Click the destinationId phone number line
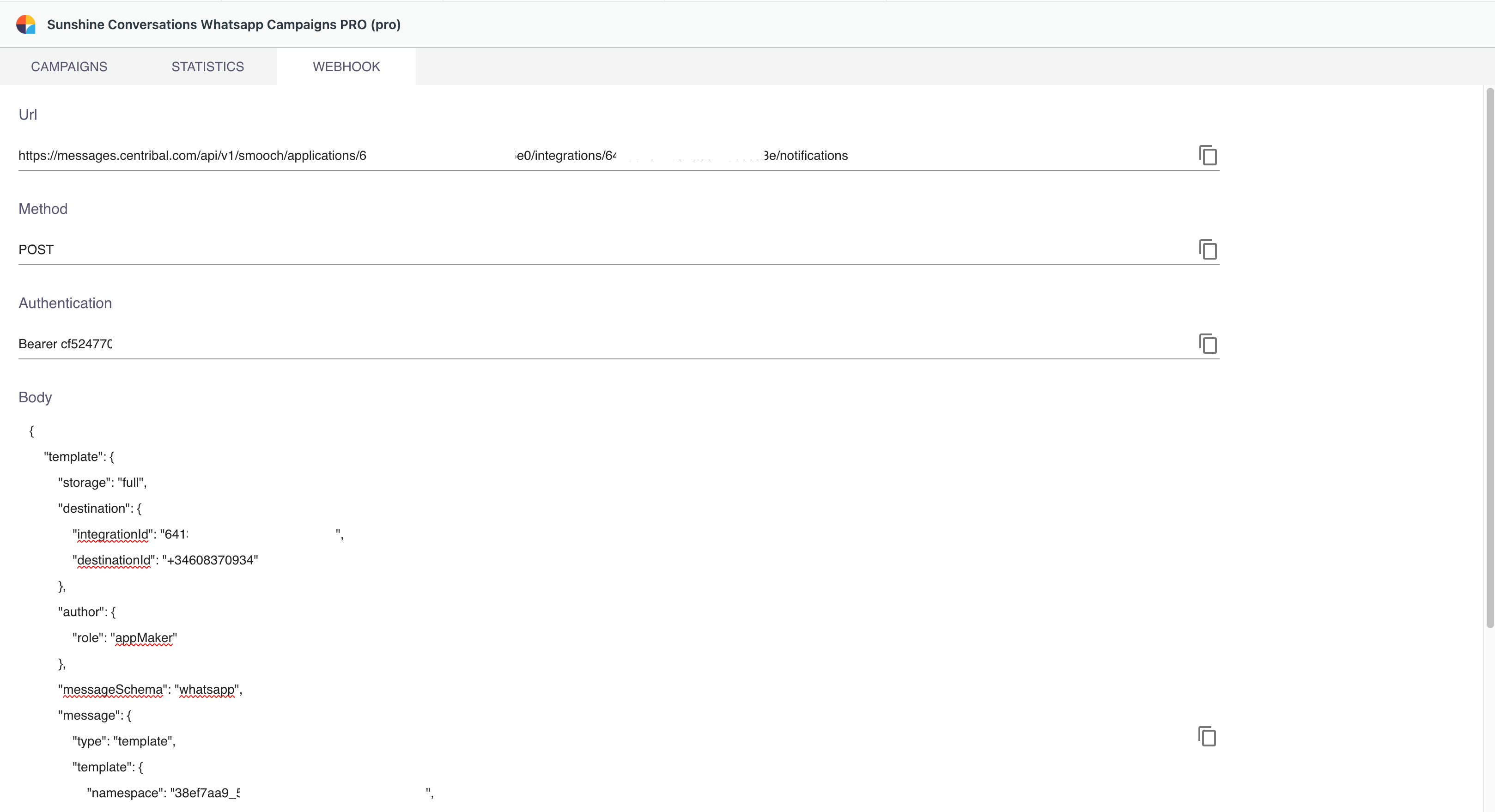This screenshot has height=812, width=1495. click(165, 560)
